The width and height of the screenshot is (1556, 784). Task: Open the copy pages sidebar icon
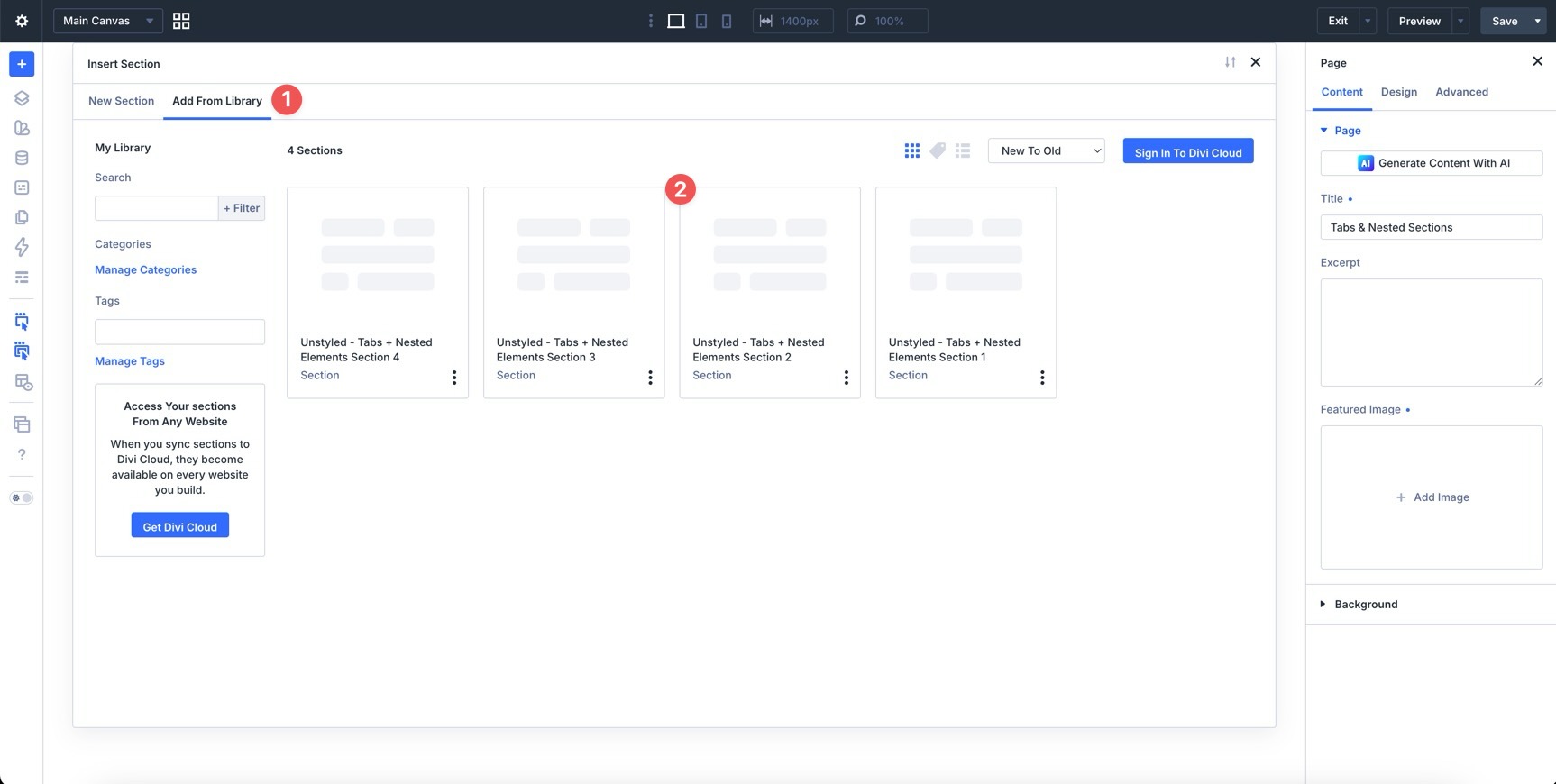22,217
